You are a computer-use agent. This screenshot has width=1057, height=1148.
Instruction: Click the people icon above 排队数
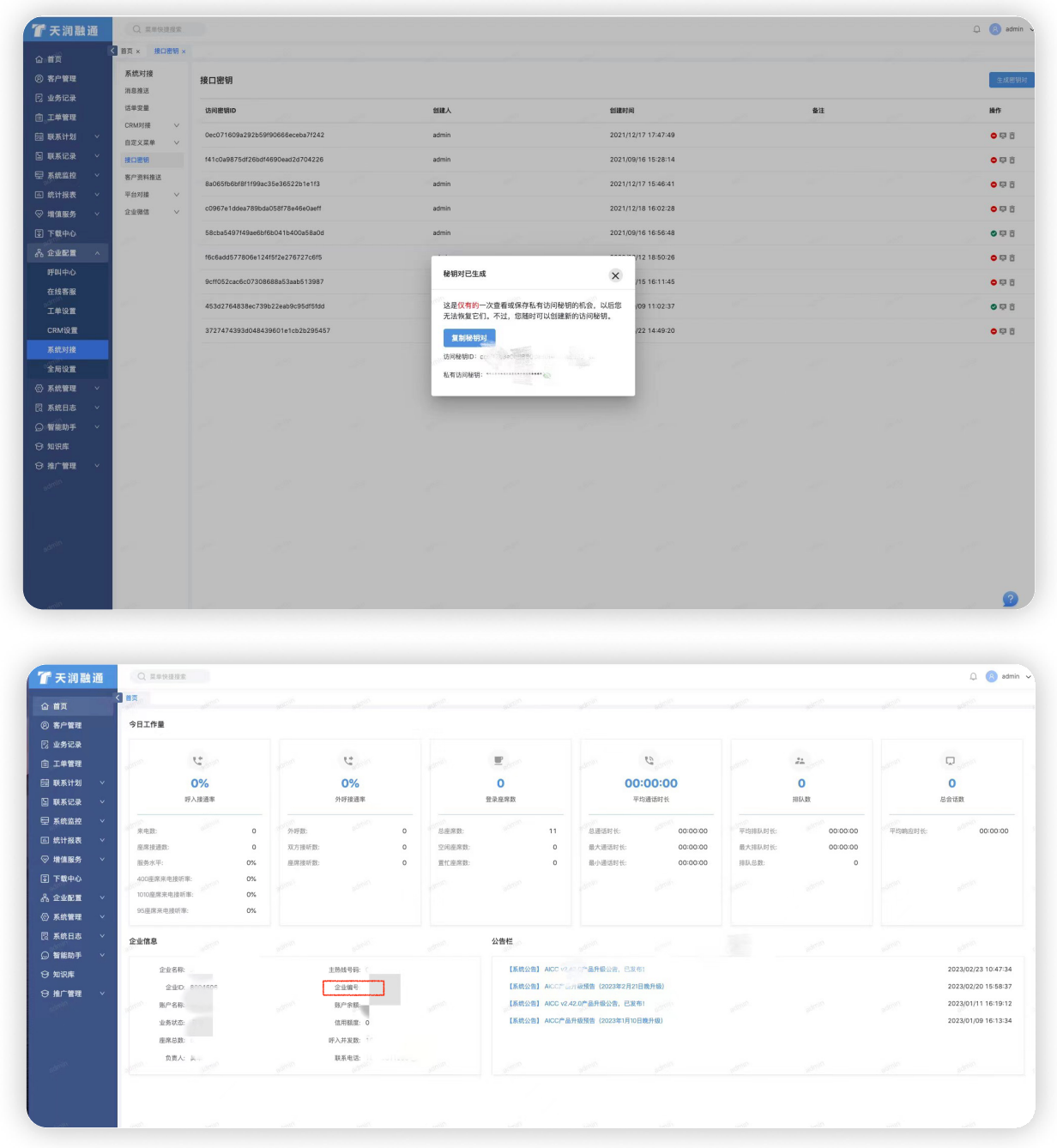pyautogui.click(x=800, y=760)
